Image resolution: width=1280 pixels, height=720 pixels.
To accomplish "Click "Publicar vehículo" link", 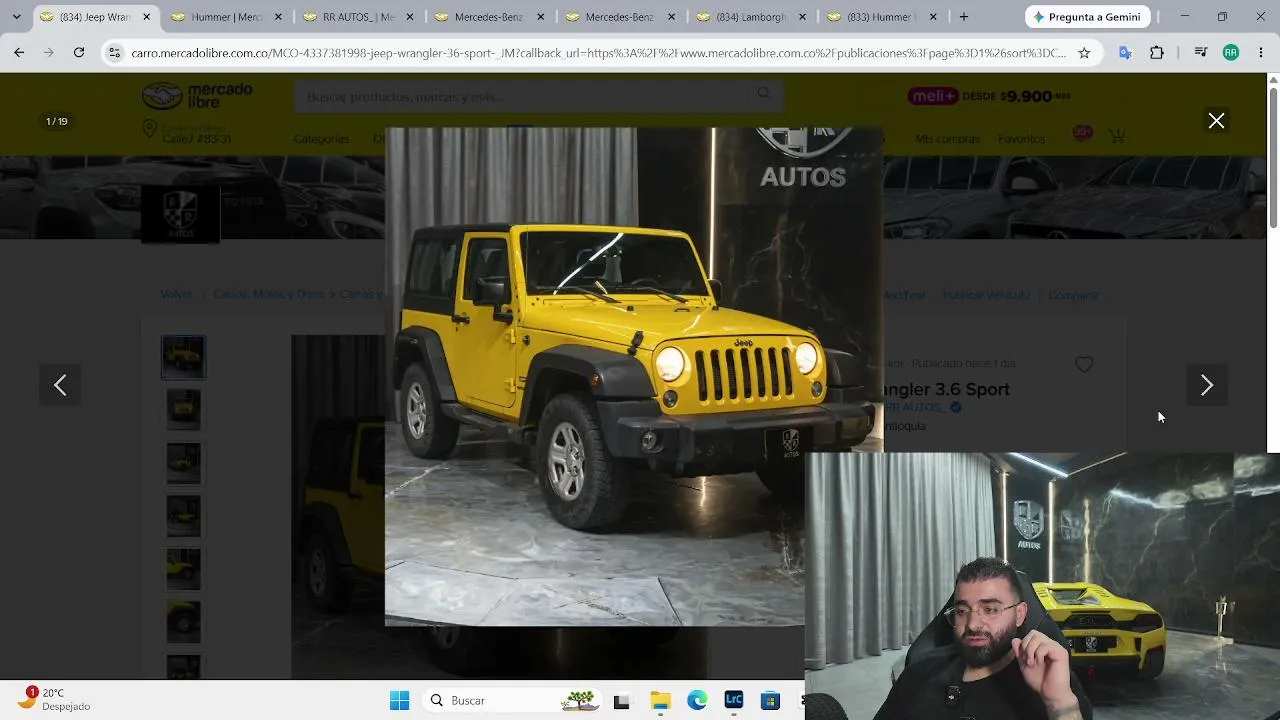I will (x=985, y=295).
